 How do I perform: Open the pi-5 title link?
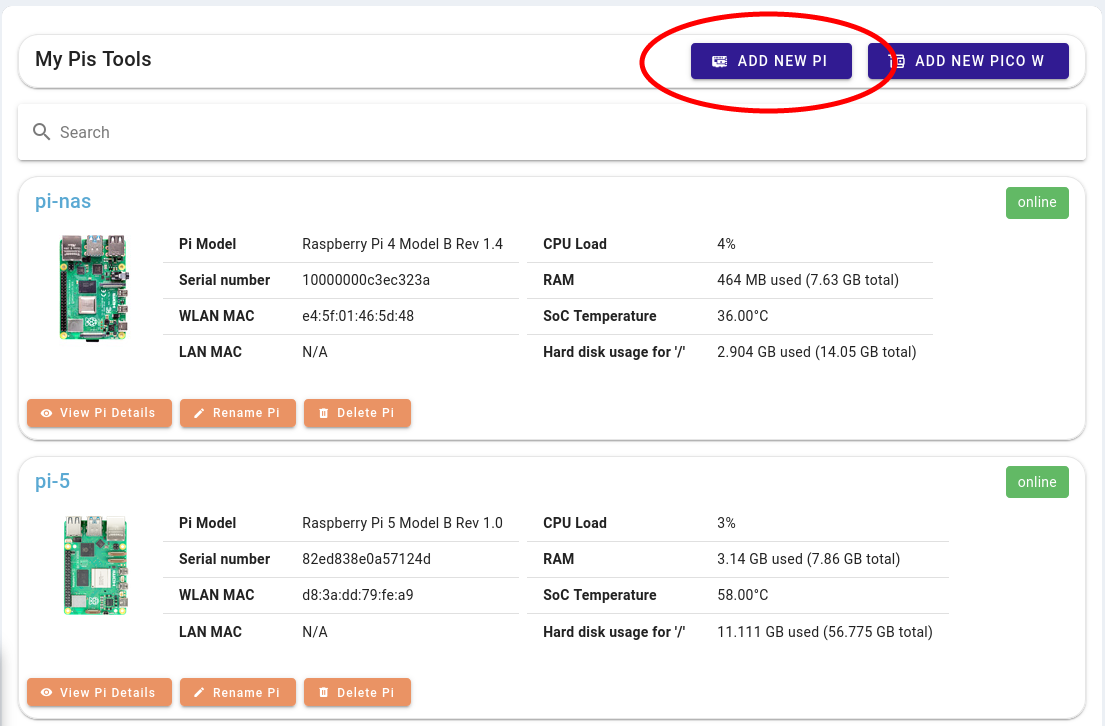click(52, 481)
